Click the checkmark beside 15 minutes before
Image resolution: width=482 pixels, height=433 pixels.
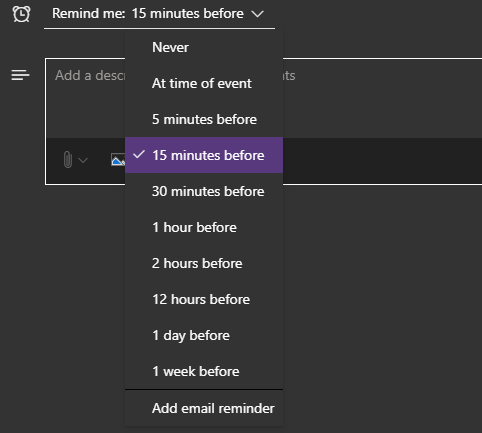tap(139, 154)
